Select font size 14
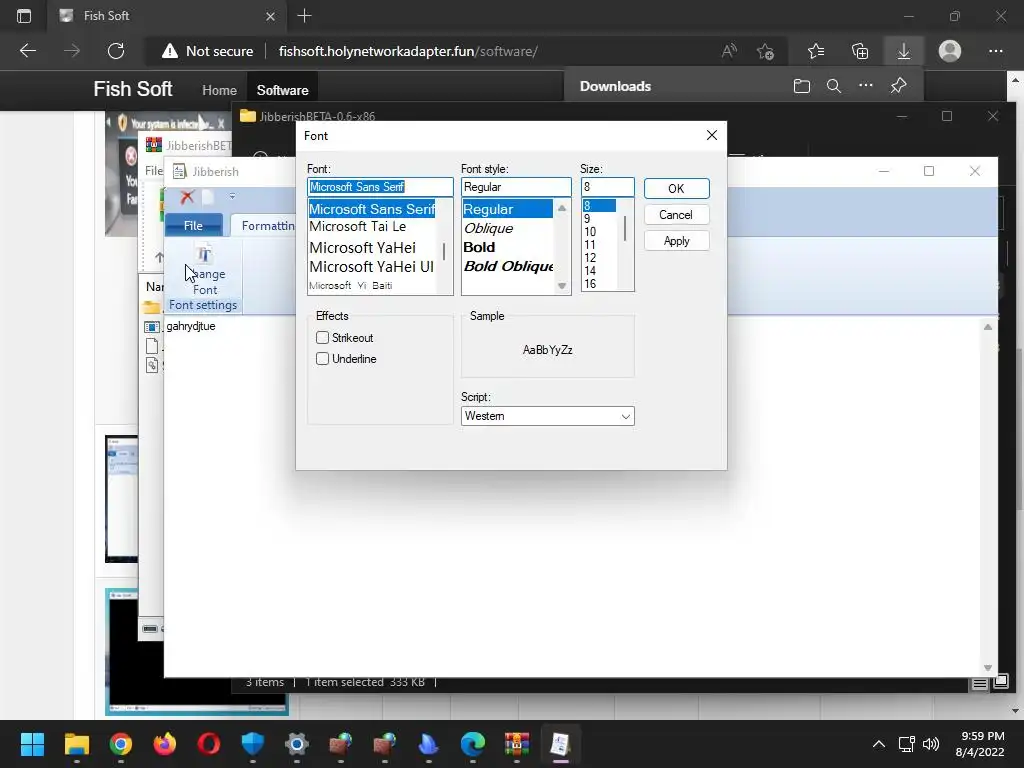 (x=590, y=271)
